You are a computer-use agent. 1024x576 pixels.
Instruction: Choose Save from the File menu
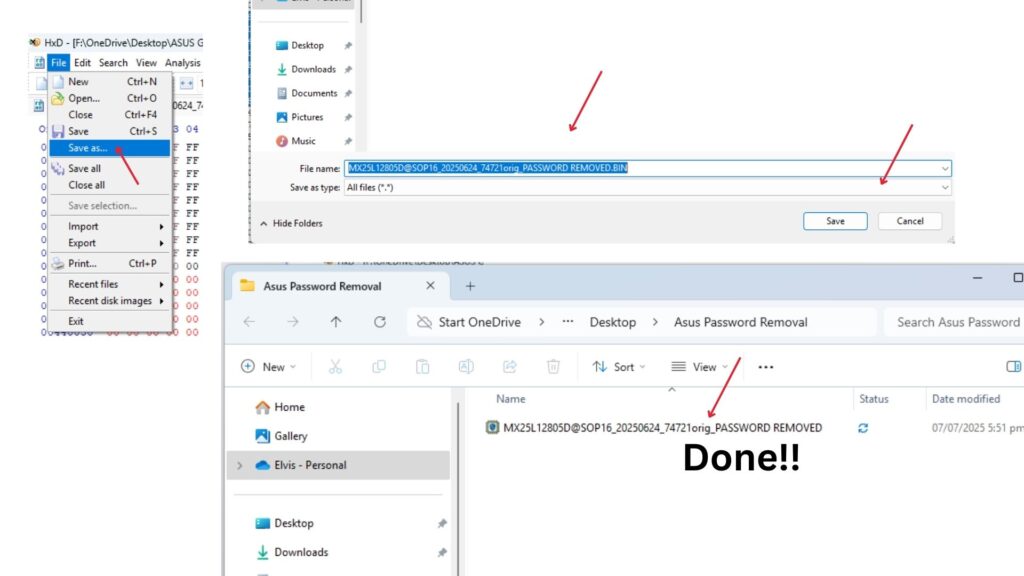(110, 131)
